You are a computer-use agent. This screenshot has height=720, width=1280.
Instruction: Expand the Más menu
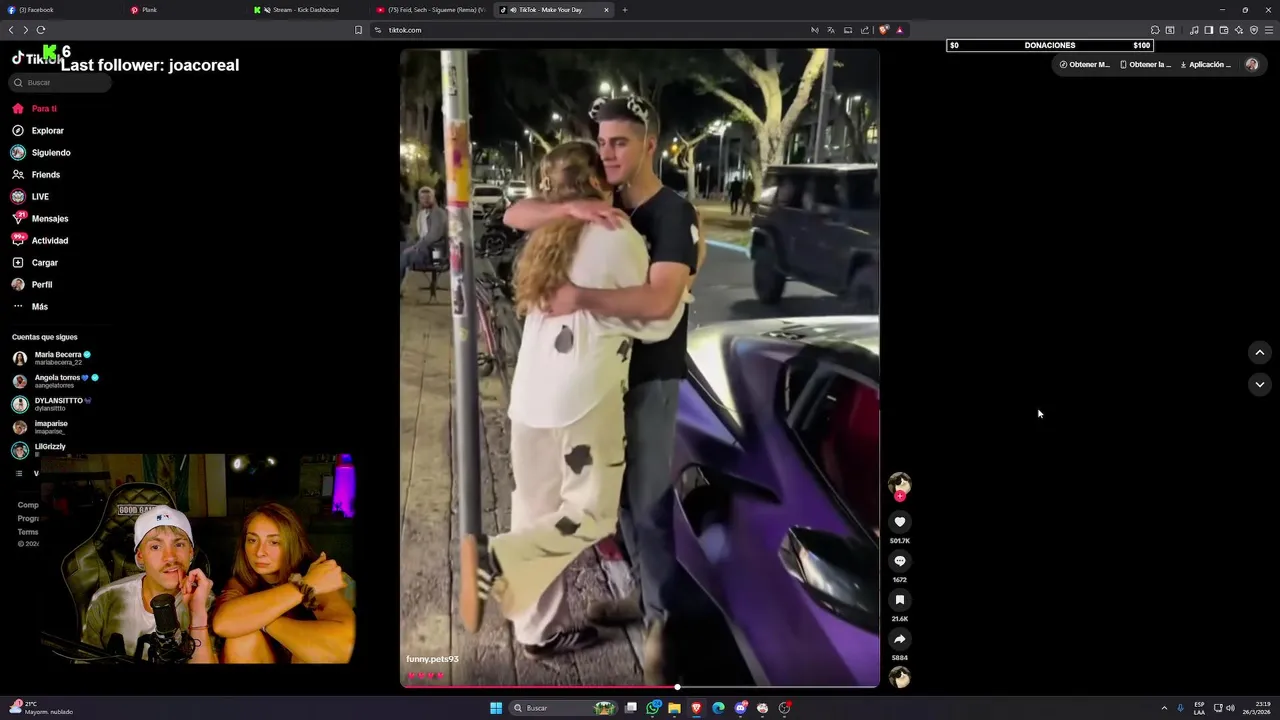tap(30, 306)
